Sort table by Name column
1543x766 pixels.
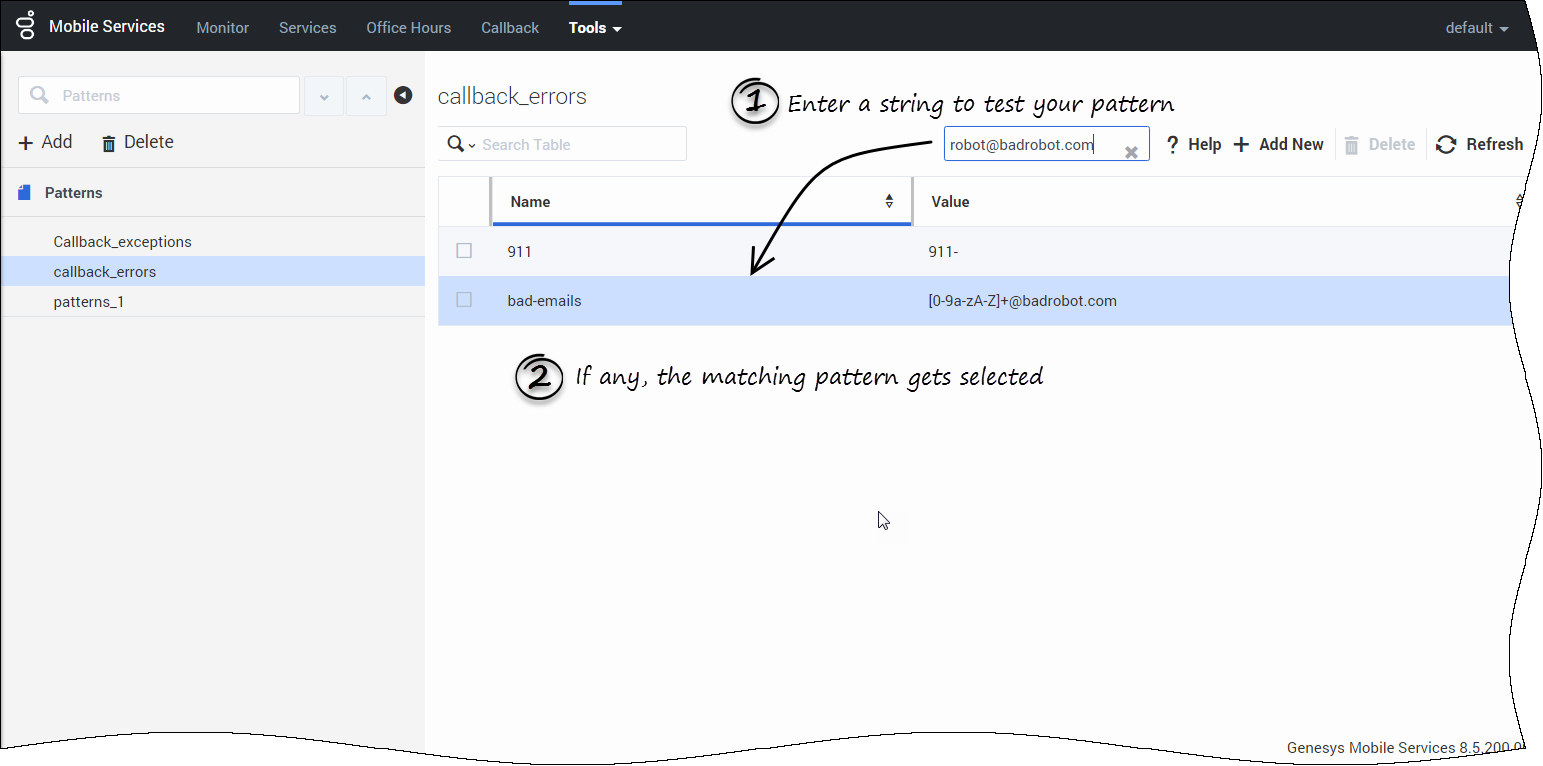(x=702, y=202)
